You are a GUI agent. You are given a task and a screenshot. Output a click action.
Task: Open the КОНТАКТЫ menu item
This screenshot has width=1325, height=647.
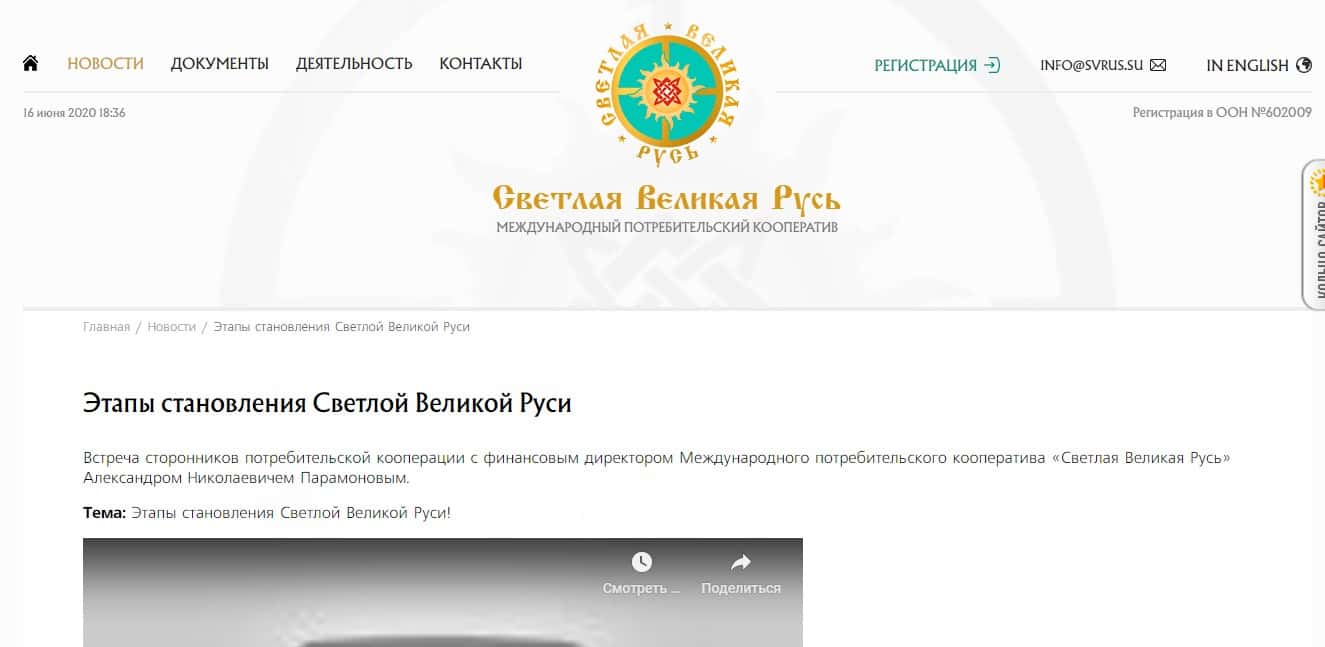[481, 64]
